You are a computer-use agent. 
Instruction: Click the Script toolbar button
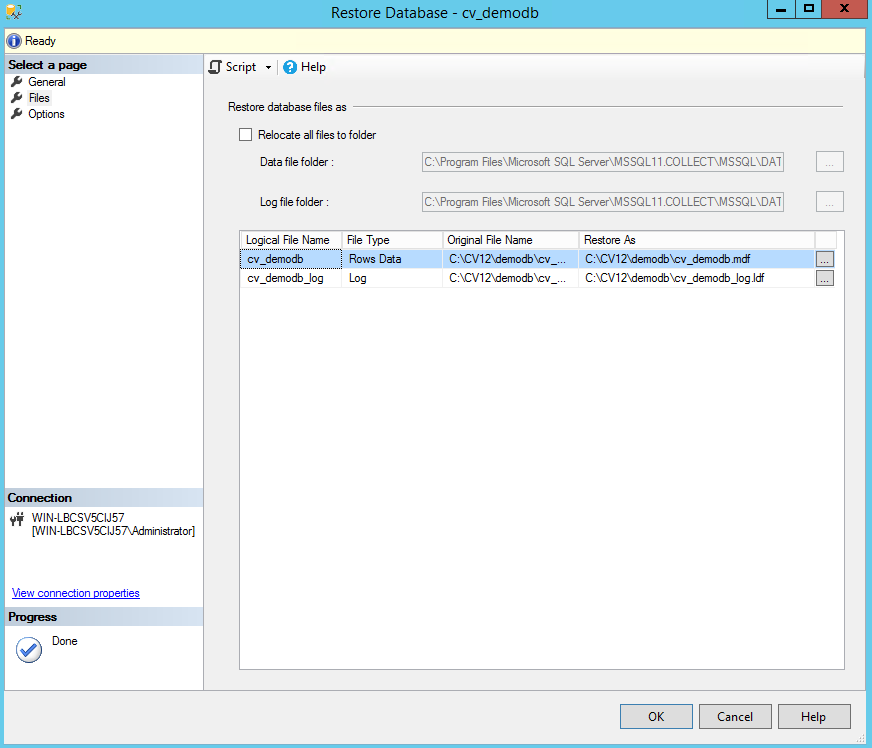coord(232,67)
